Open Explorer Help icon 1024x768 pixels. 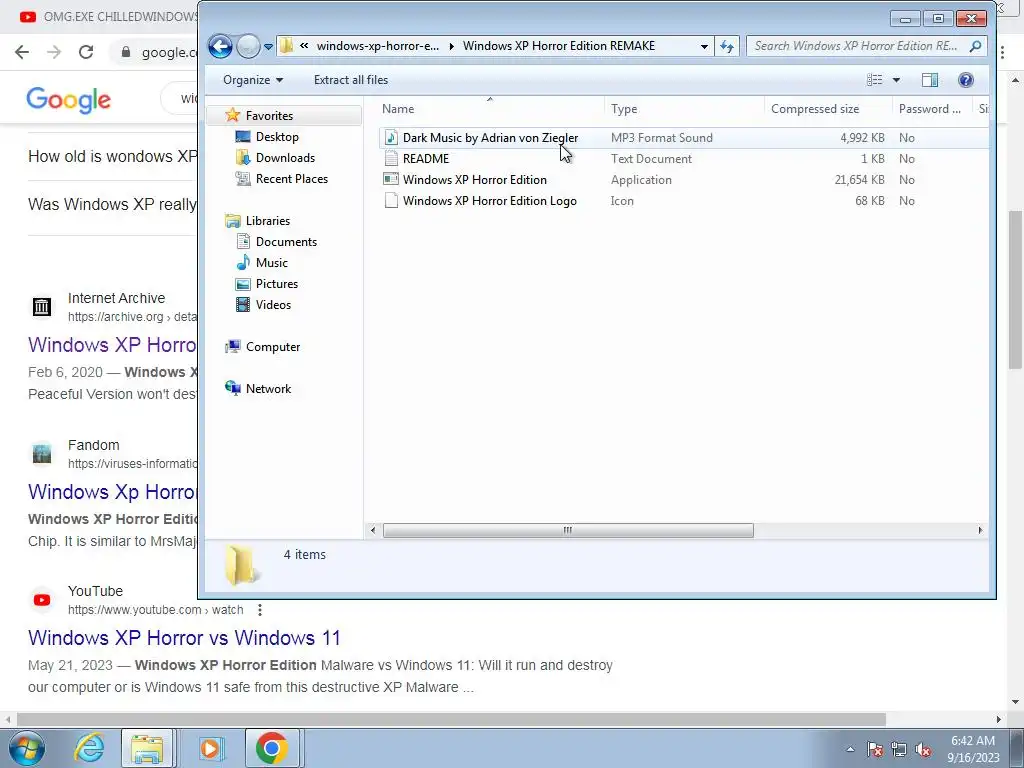[x=966, y=80]
